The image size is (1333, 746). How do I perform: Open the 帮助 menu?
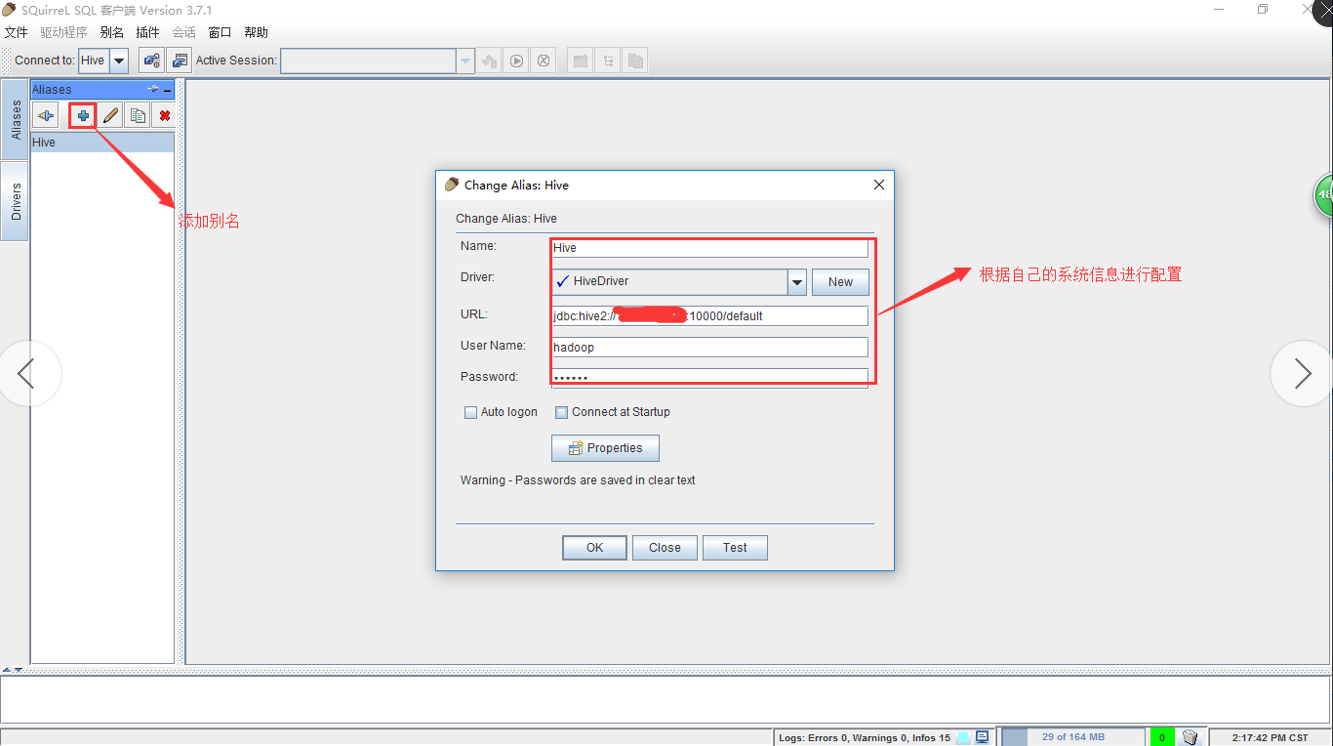[x=256, y=33]
